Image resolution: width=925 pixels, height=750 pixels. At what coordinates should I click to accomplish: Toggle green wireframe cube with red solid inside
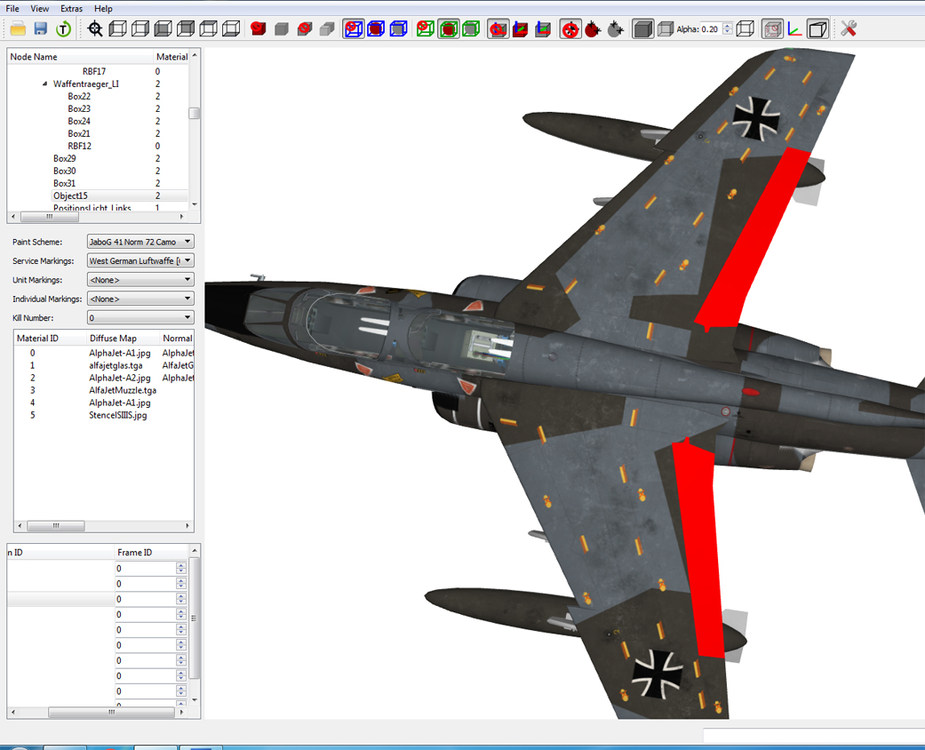pyautogui.click(x=448, y=28)
